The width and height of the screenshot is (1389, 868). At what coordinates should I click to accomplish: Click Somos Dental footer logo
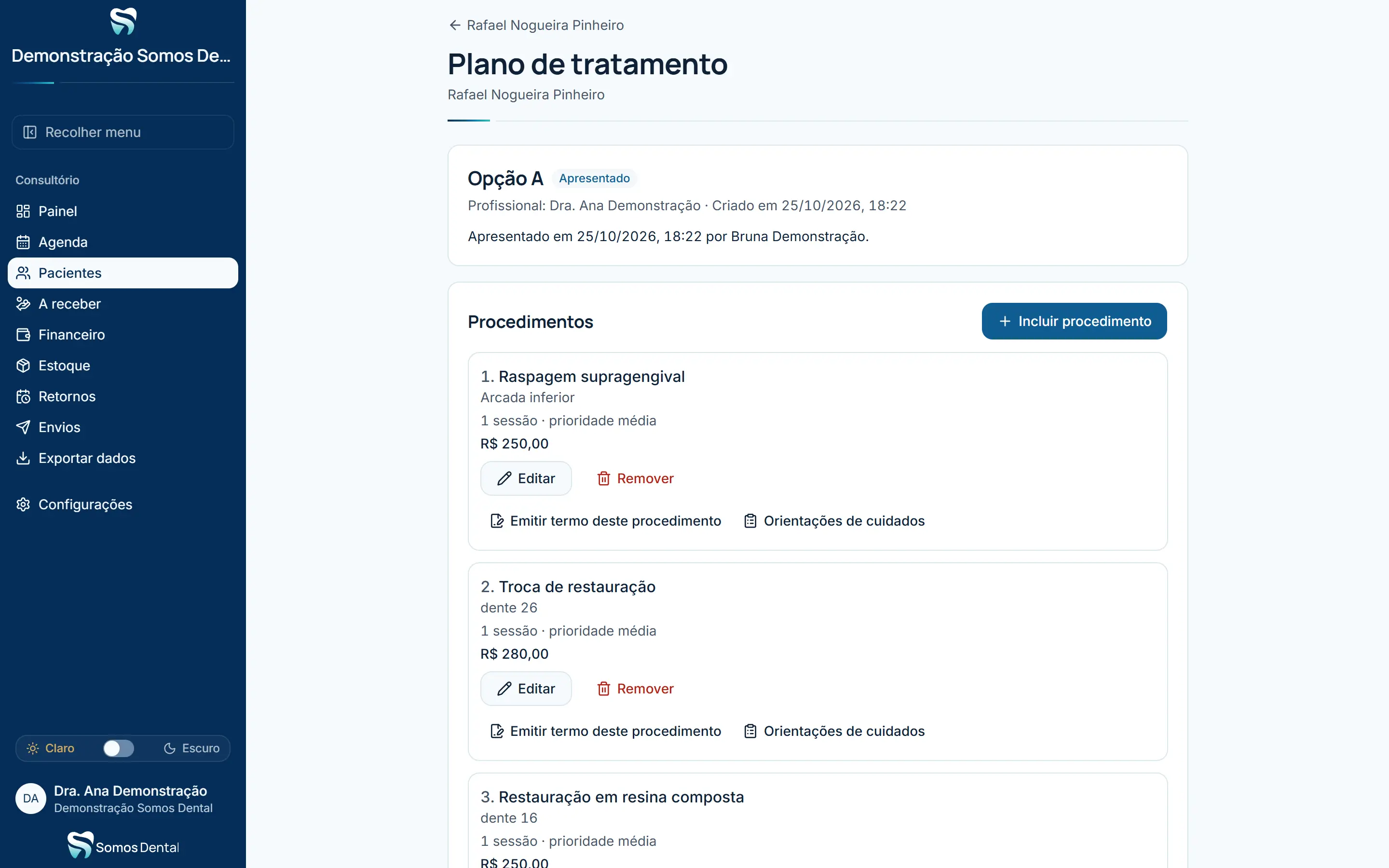(x=123, y=846)
